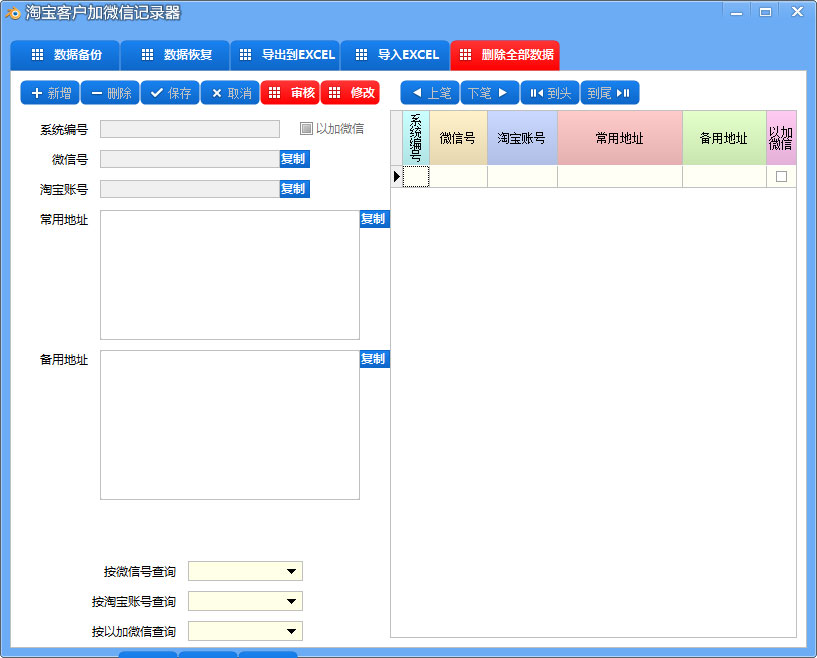The height and width of the screenshot is (658, 817).
Task: Click the 数据恢复 restore button
Action: (x=175, y=55)
